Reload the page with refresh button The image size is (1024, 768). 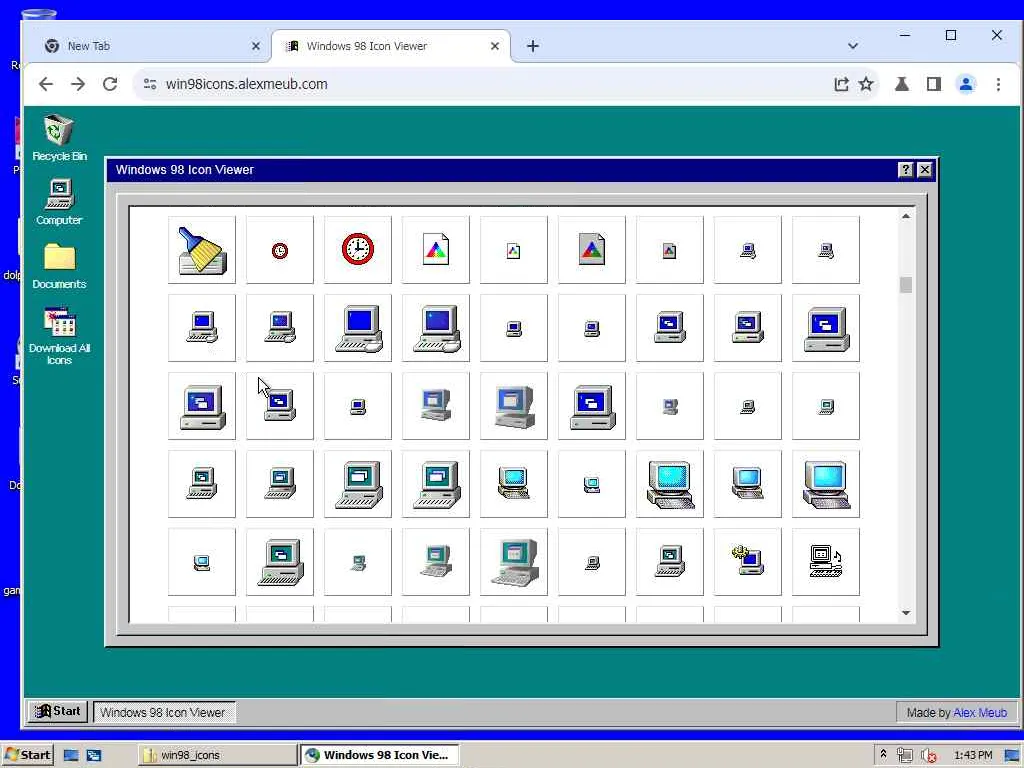110,84
